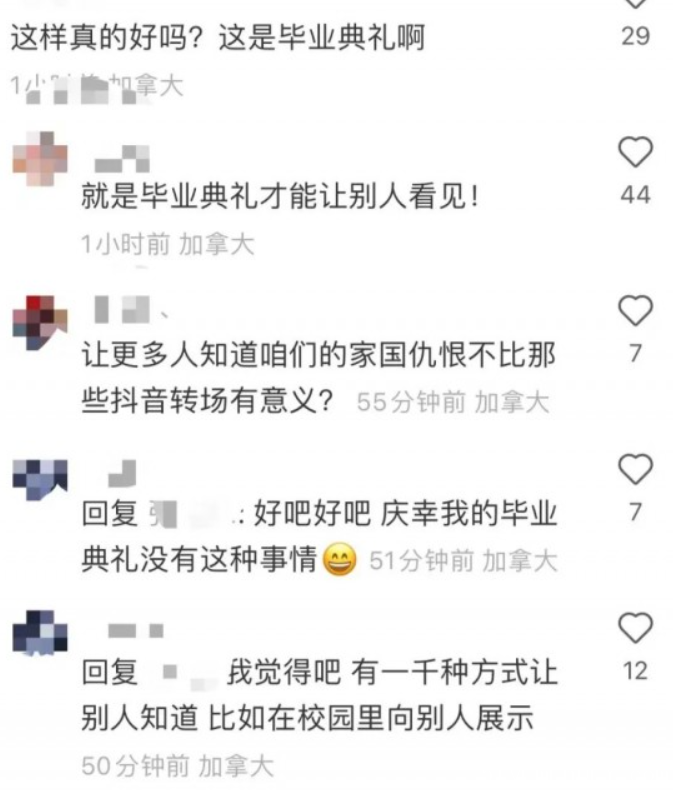Tap comment 就是毕业典礼才能让别人看见
673x790 pixels.
click(x=280, y=196)
